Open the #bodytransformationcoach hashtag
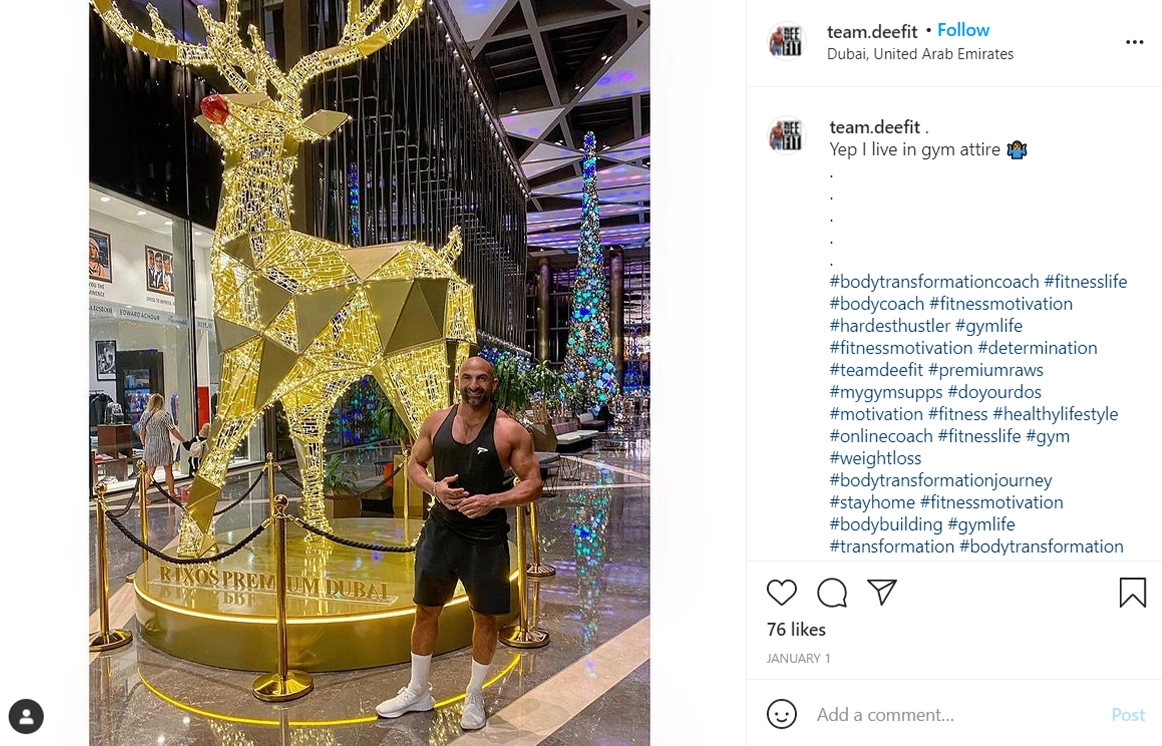1162x746 pixels. [934, 282]
